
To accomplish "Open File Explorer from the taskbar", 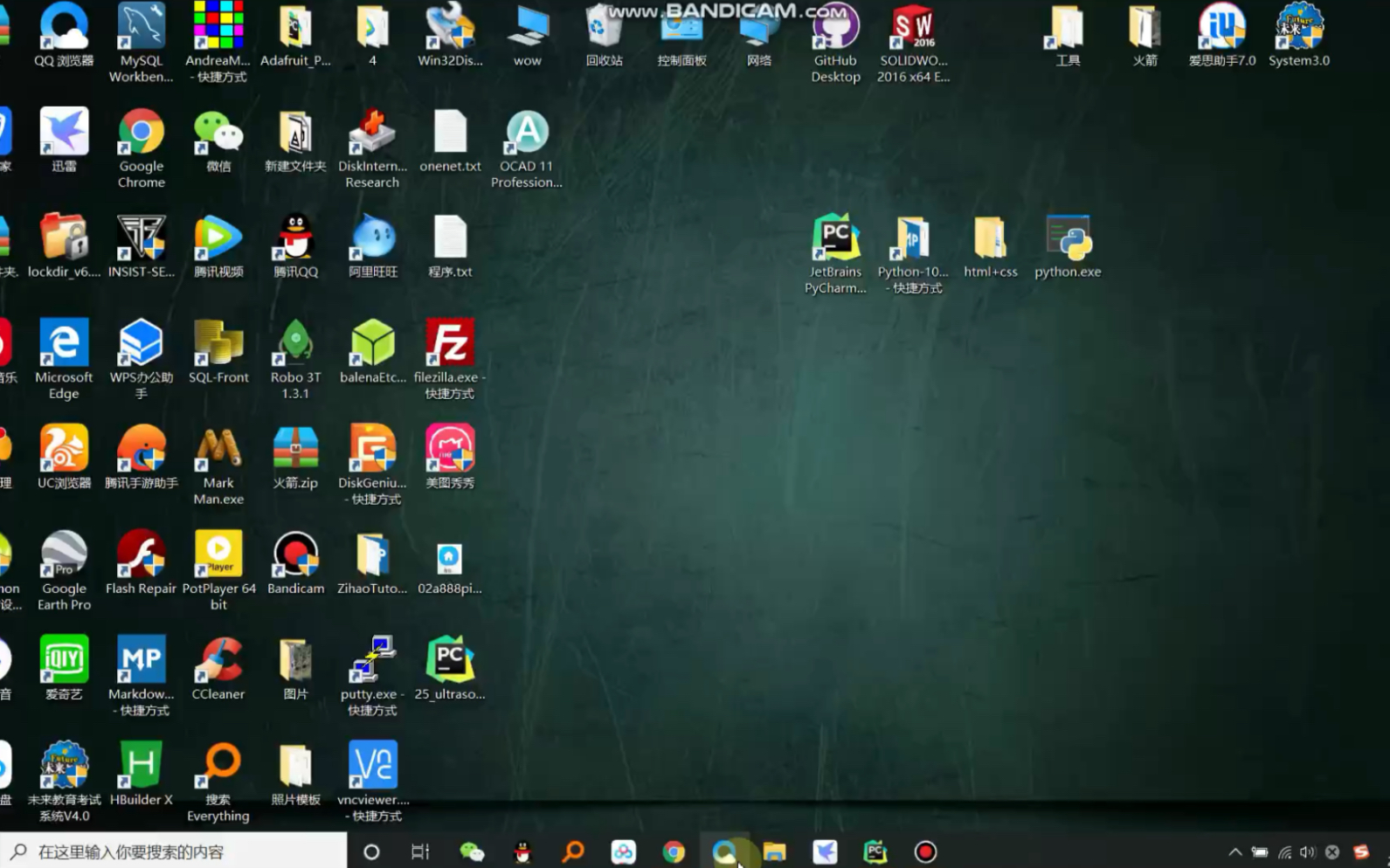I will 774,851.
